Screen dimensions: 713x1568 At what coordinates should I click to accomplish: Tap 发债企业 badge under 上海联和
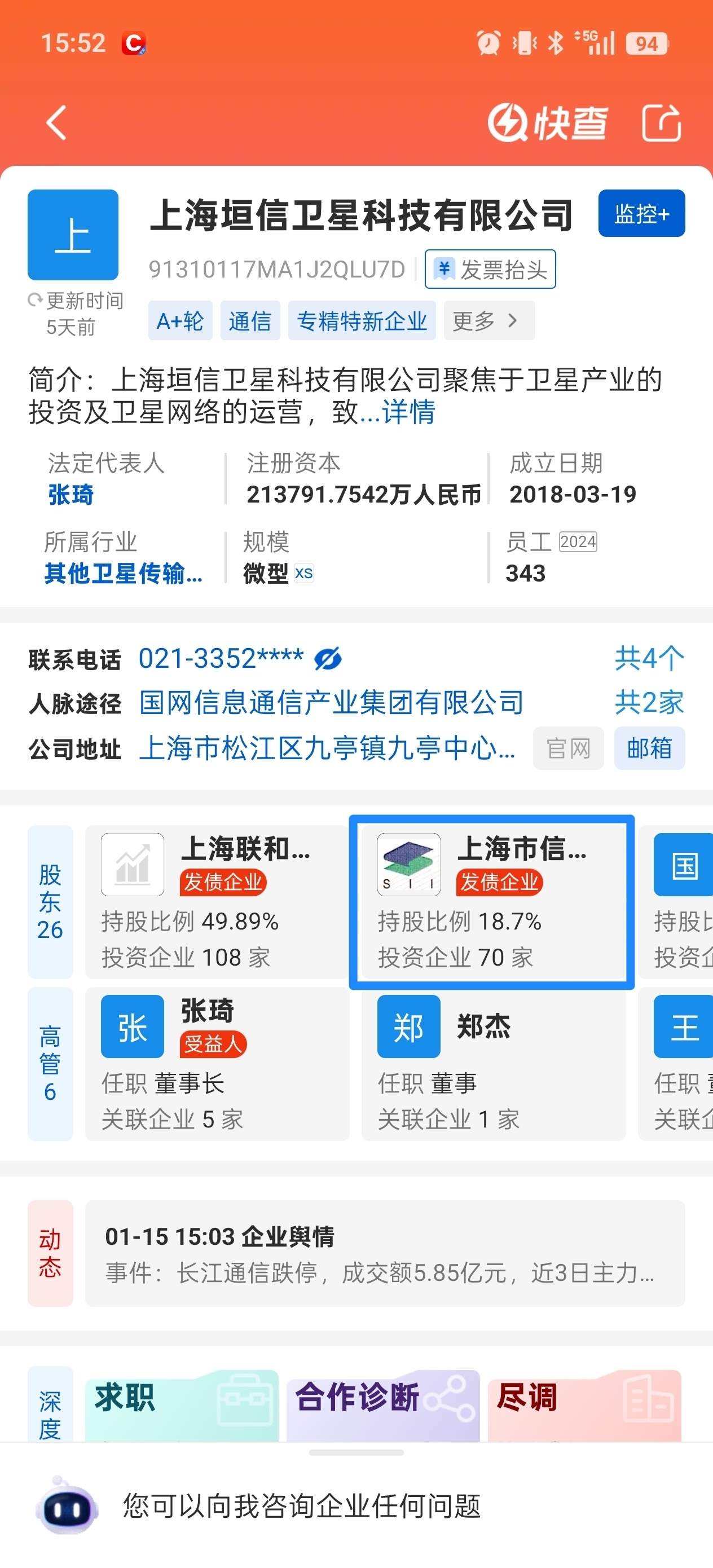point(223,882)
